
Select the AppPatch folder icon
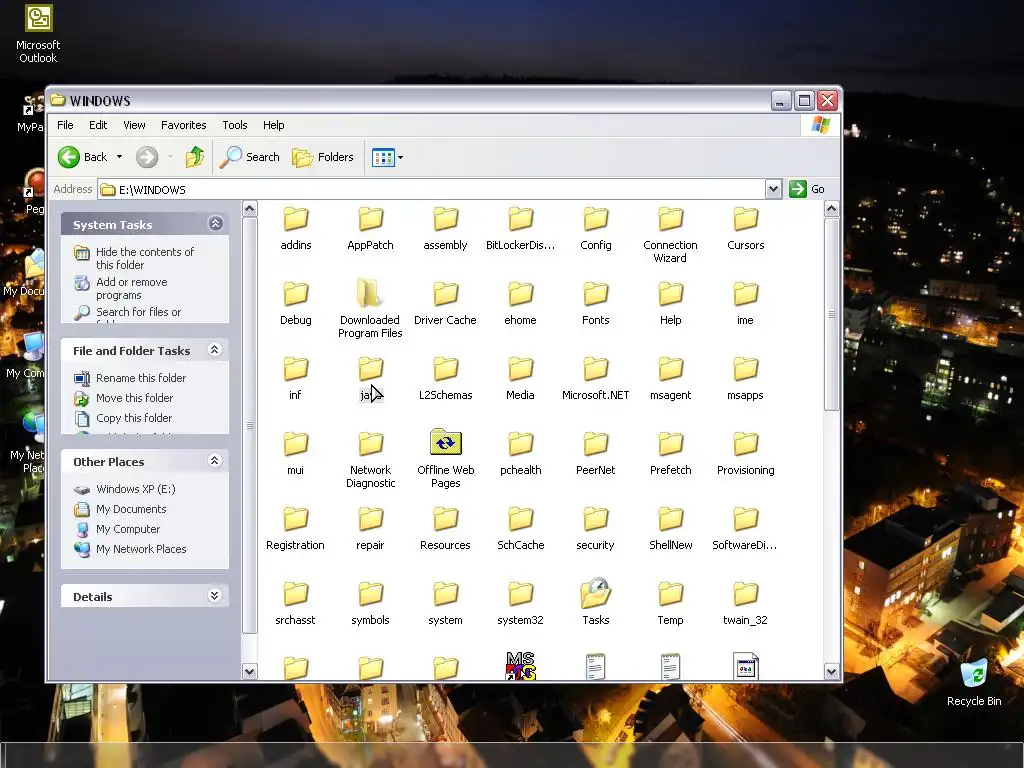(x=370, y=219)
